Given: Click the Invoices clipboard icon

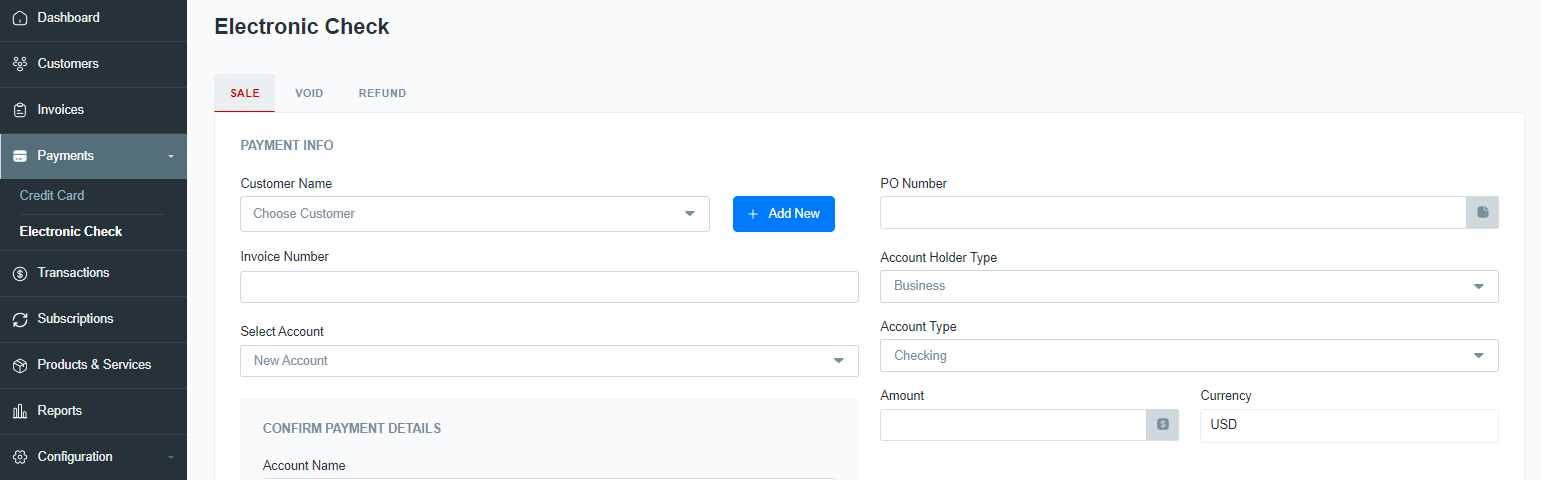Looking at the screenshot, I should (19, 110).
